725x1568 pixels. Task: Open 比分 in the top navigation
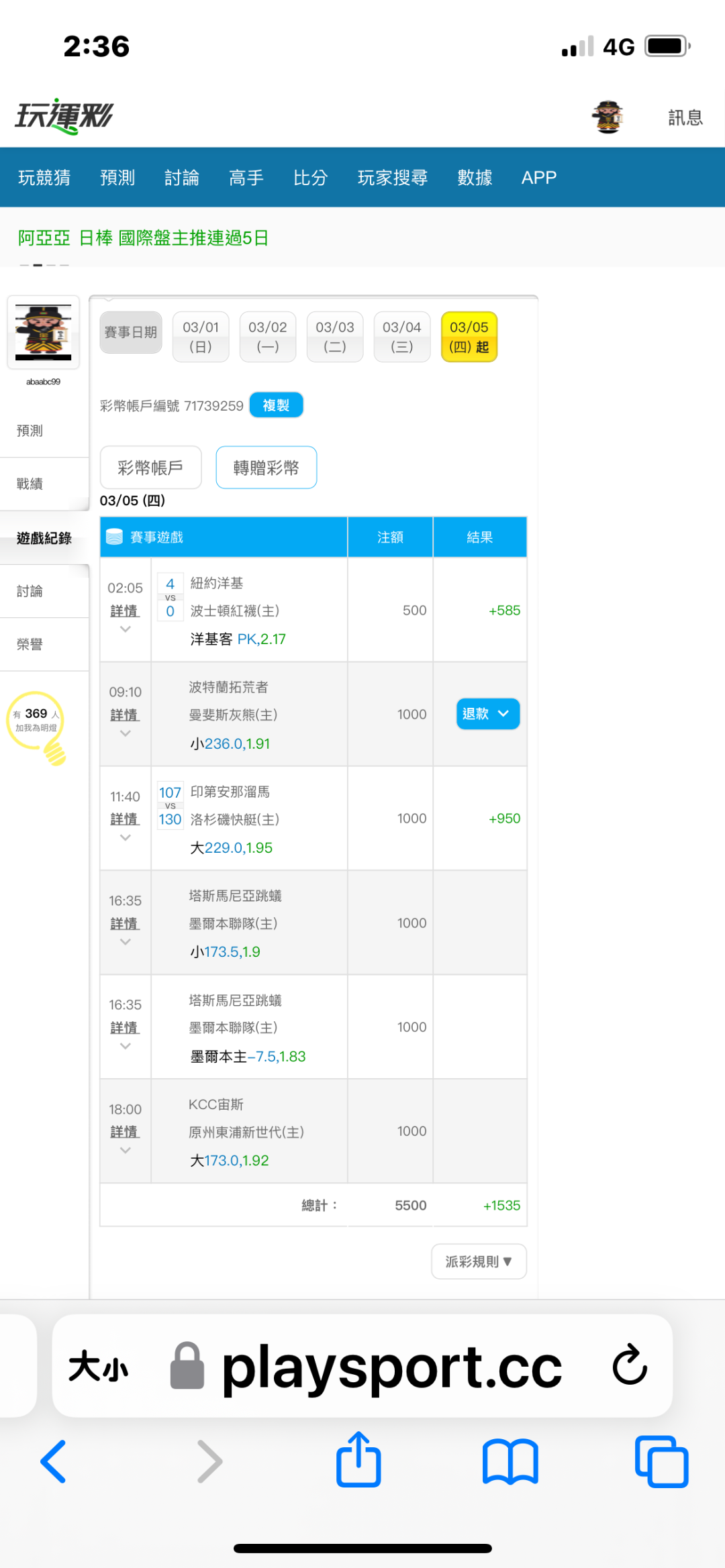click(310, 178)
